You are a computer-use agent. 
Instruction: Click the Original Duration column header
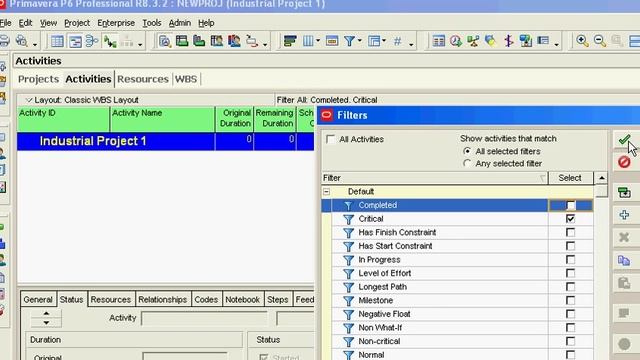pyautogui.click(x=235, y=119)
